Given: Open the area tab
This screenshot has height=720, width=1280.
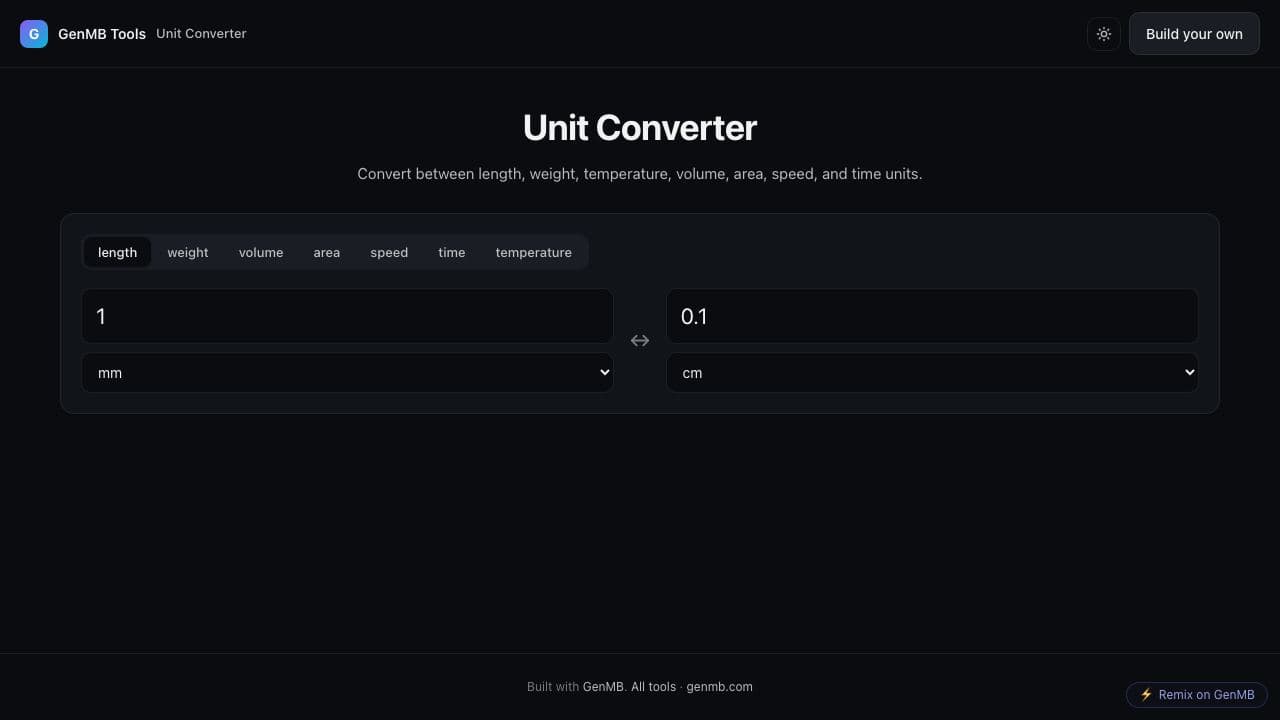Looking at the screenshot, I should [327, 252].
